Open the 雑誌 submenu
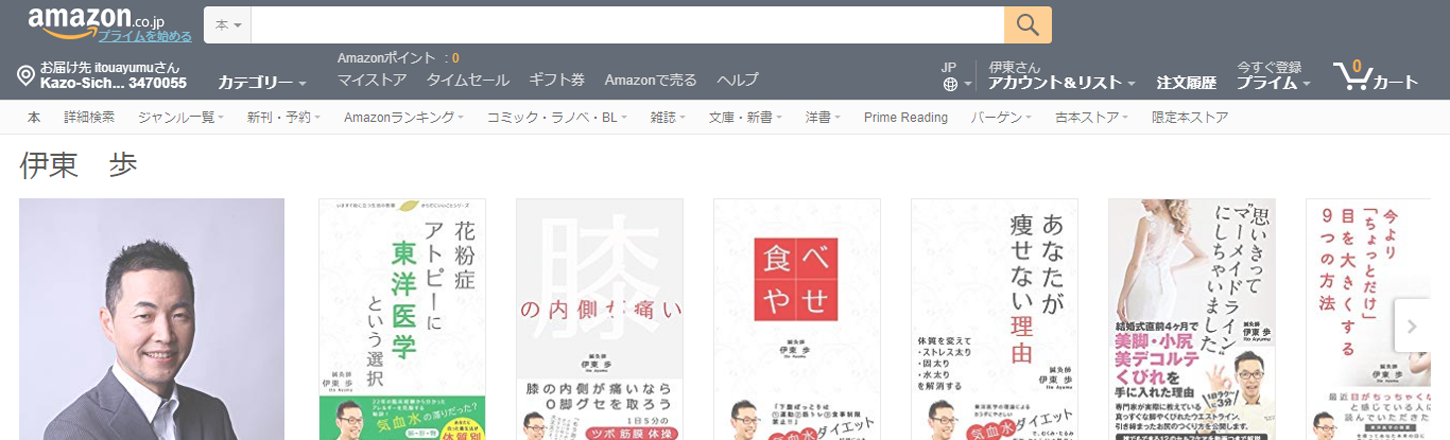1450x440 pixels. point(667,117)
